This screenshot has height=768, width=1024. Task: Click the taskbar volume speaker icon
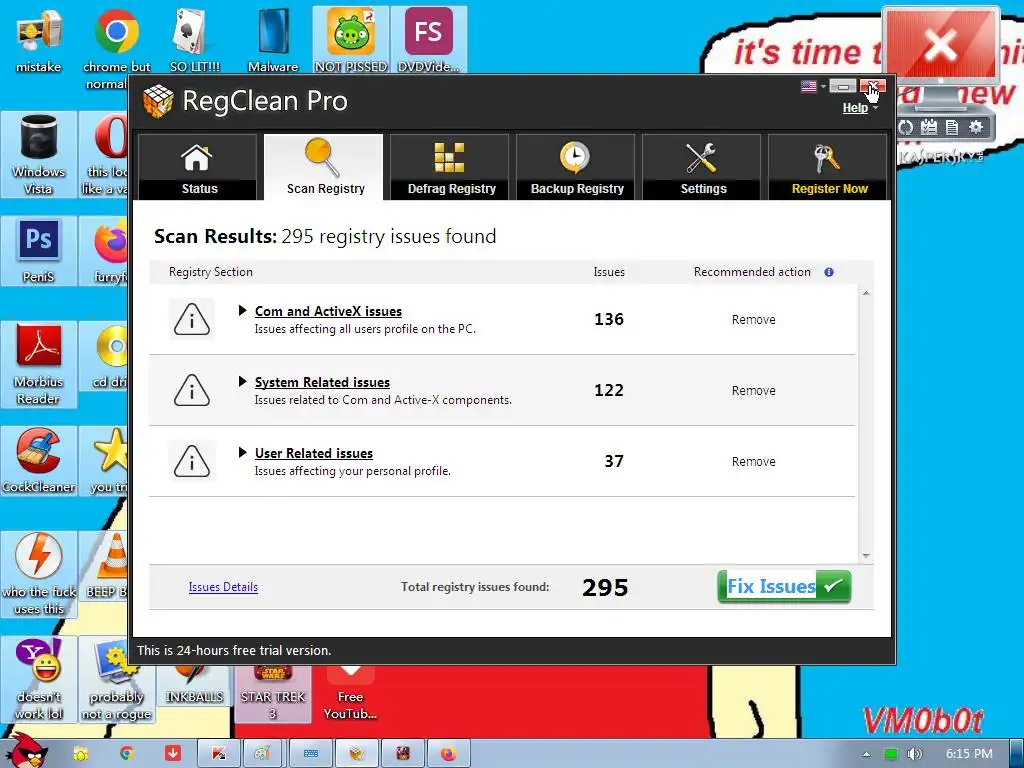tap(914, 754)
